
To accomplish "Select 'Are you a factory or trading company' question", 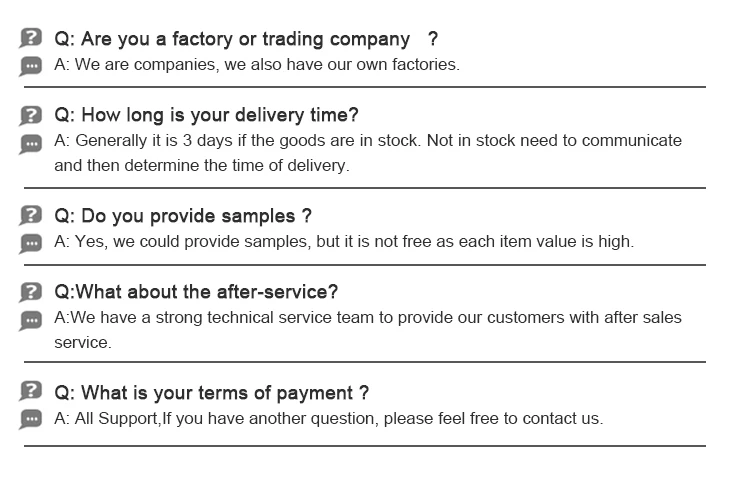I will click(x=245, y=39).
